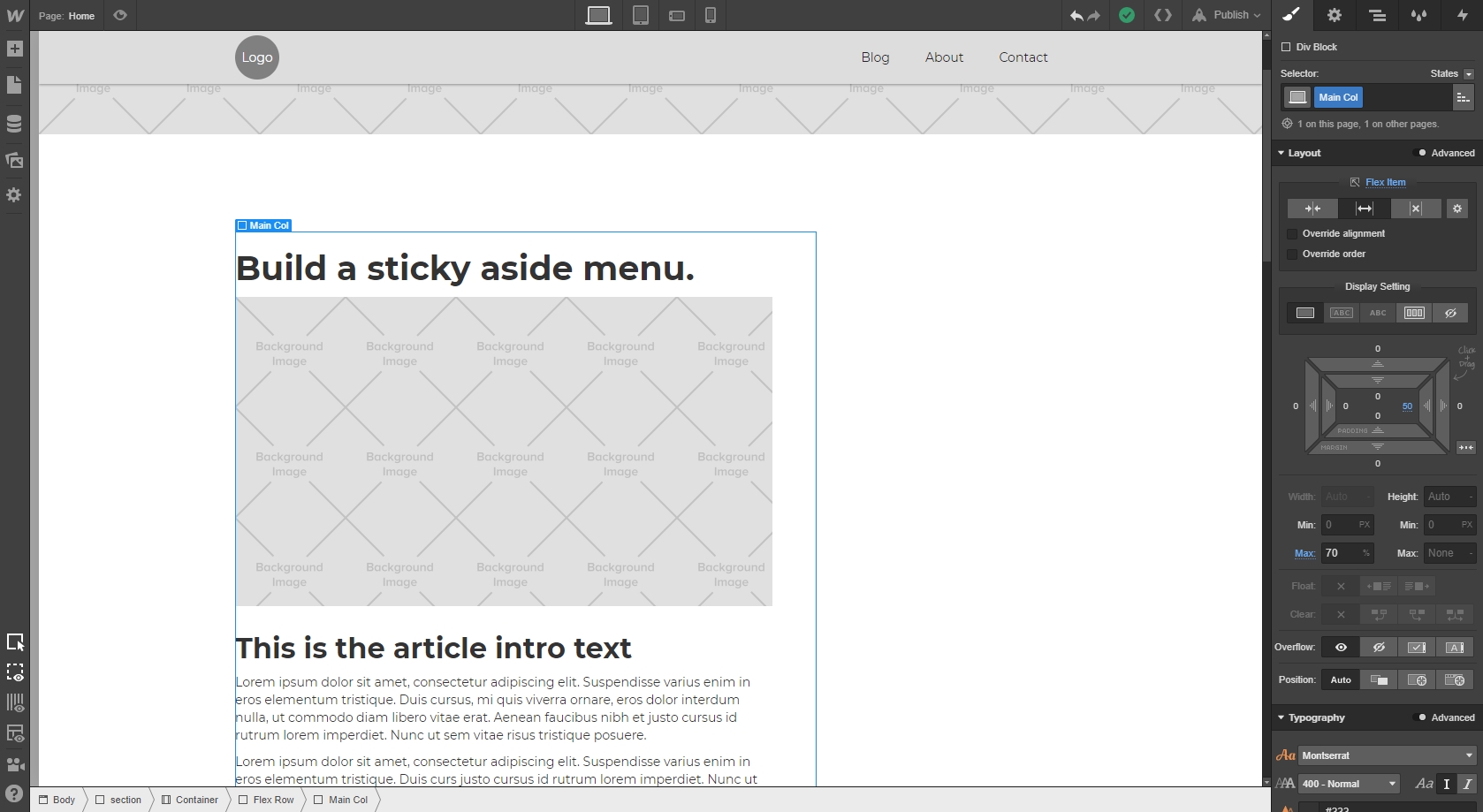Check the green save status icon
The height and width of the screenshot is (812, 1483).
1127,15
